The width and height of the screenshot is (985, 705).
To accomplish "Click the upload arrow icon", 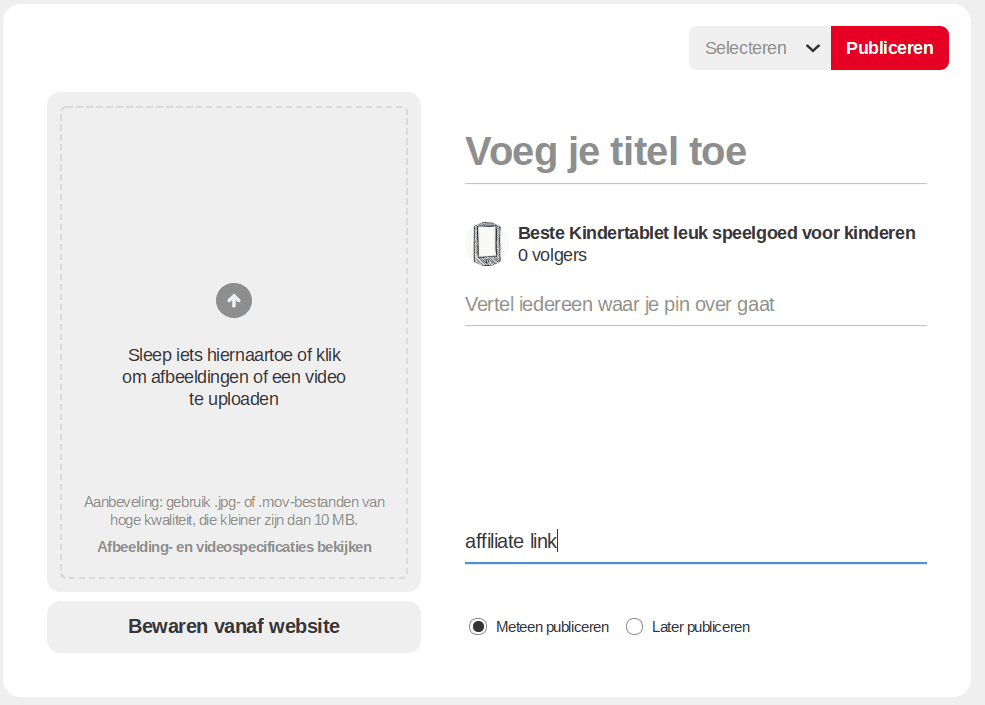I will 234,300.
